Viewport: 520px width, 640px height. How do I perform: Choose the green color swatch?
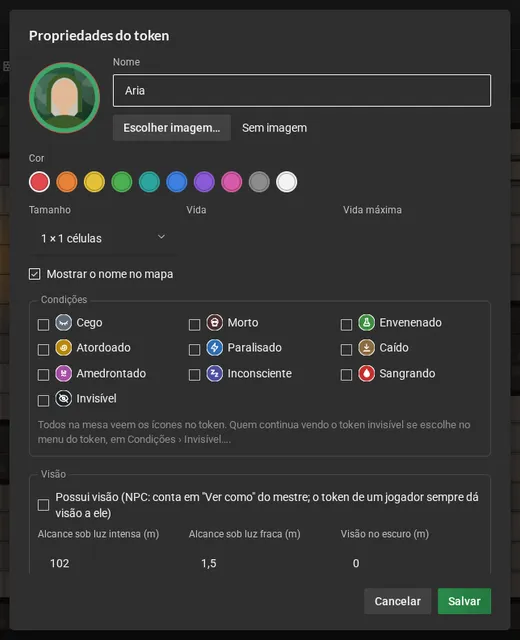click(x=122, y=182)
